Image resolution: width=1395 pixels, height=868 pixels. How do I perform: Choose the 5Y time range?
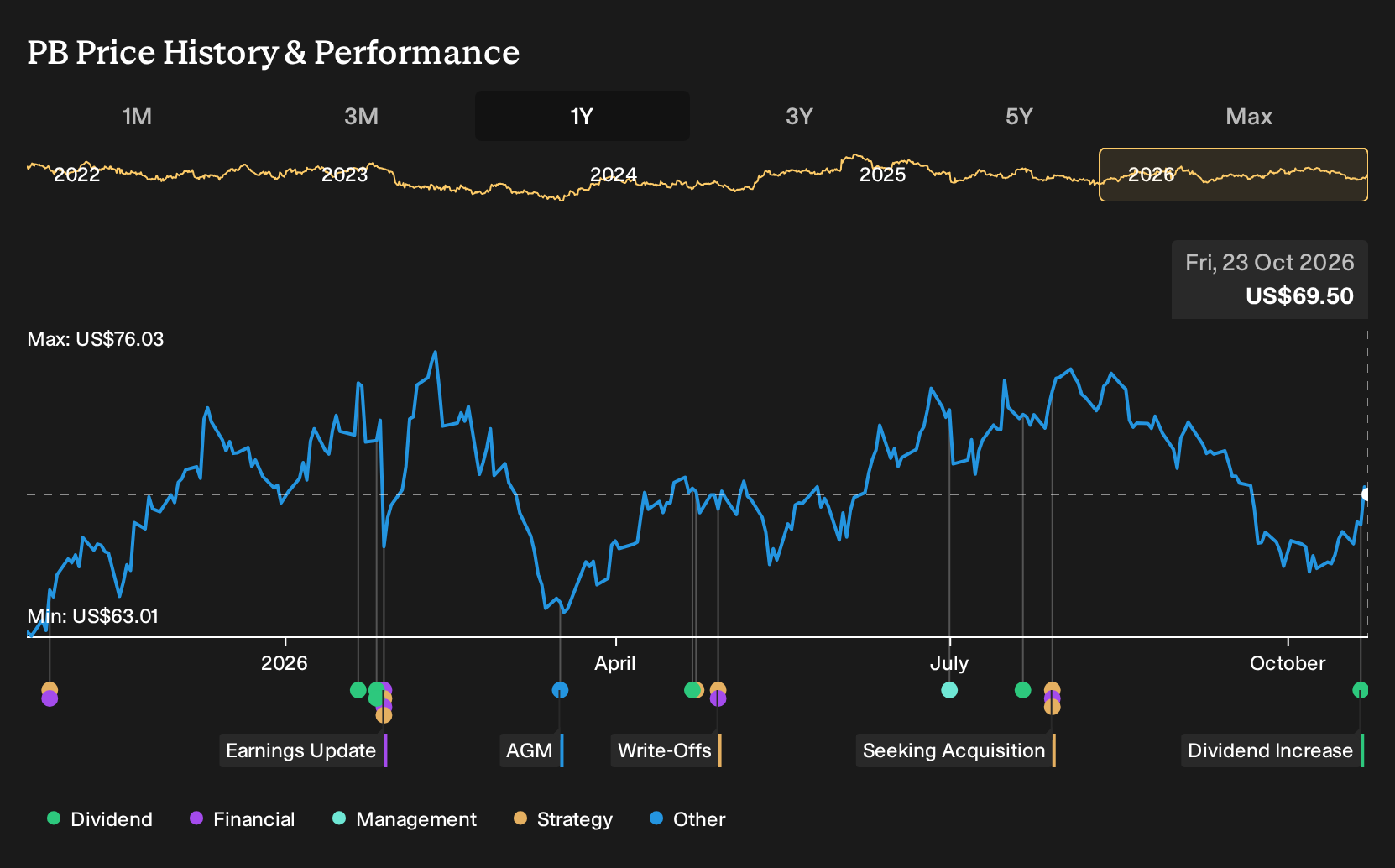click(1019, 116)
